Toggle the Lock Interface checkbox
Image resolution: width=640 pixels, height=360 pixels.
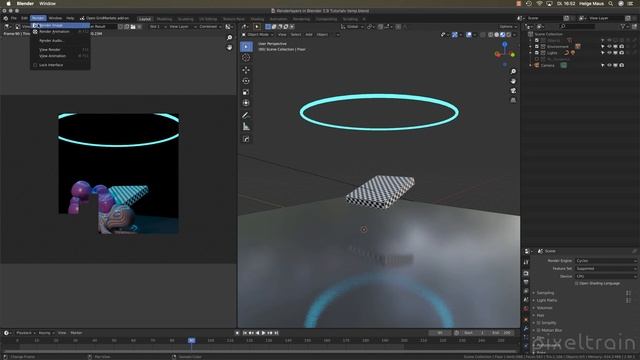tap(35, 65)
